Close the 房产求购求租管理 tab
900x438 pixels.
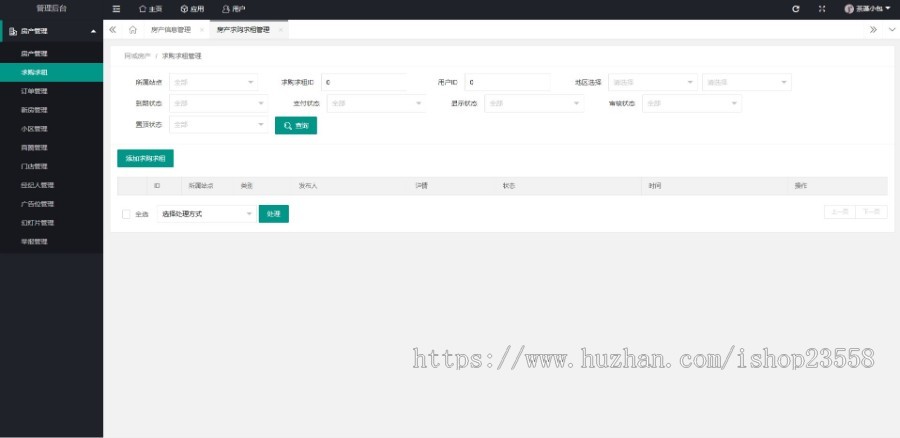coord(280,30)
